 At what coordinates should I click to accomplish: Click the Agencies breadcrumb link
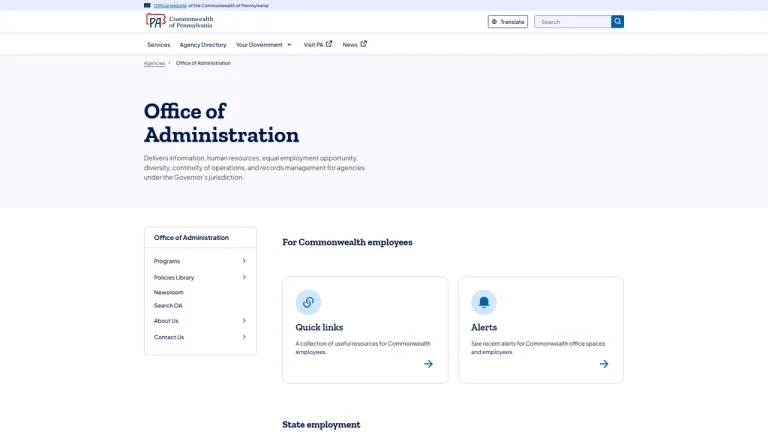[154, 63]
